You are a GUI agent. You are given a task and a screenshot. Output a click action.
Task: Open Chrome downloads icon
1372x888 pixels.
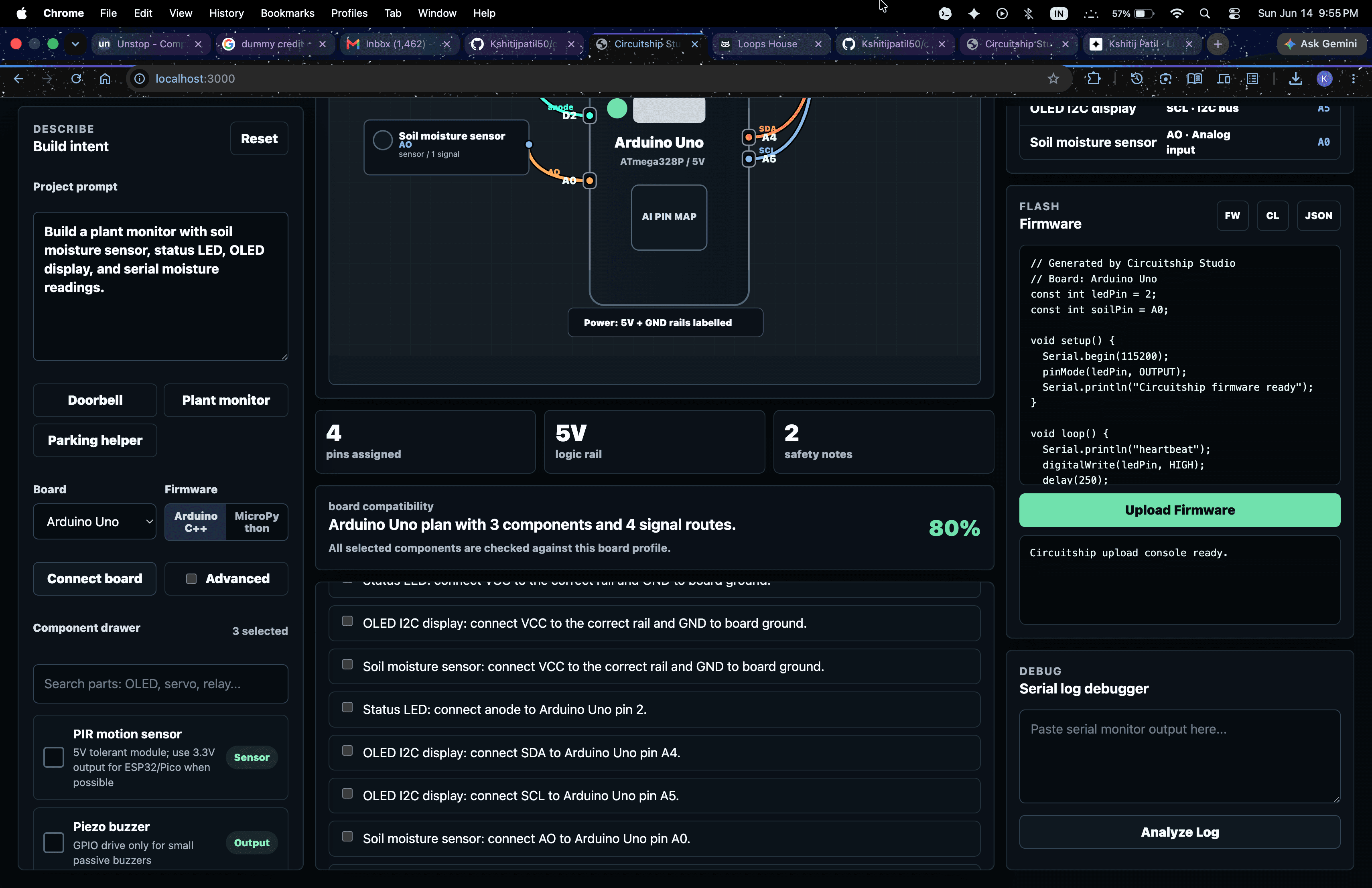click(1295, 78)
